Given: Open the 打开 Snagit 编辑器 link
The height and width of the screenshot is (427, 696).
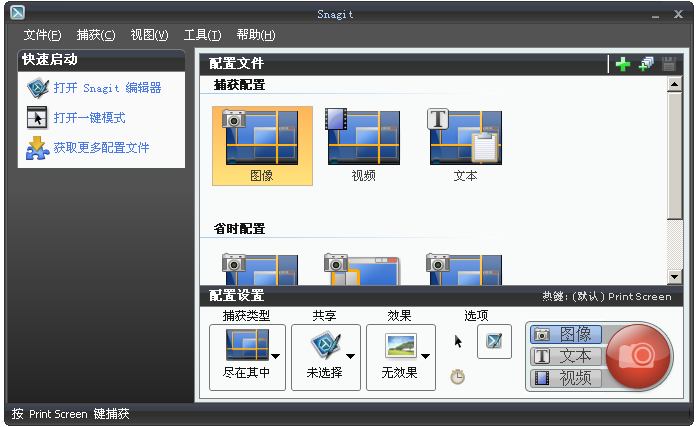Looking at the screenshot, I should tap(107, 88).
